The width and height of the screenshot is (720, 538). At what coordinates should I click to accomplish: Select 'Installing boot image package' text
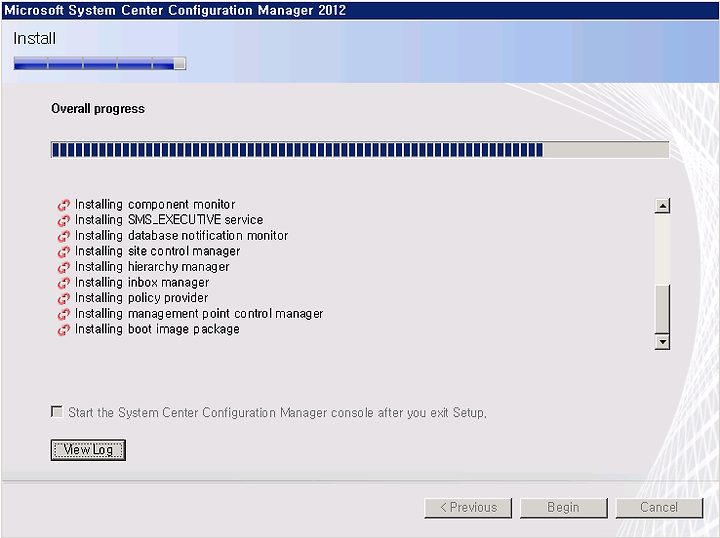157,329
